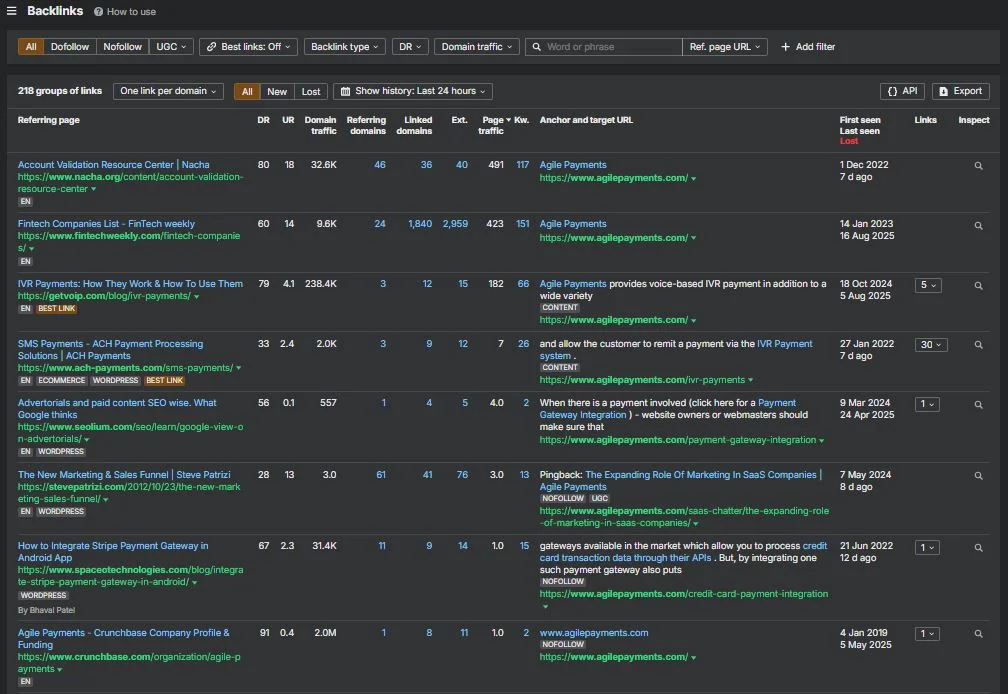Select the Nofollow filter
The width and height of the screenshot is (1008, 694).
122,47
